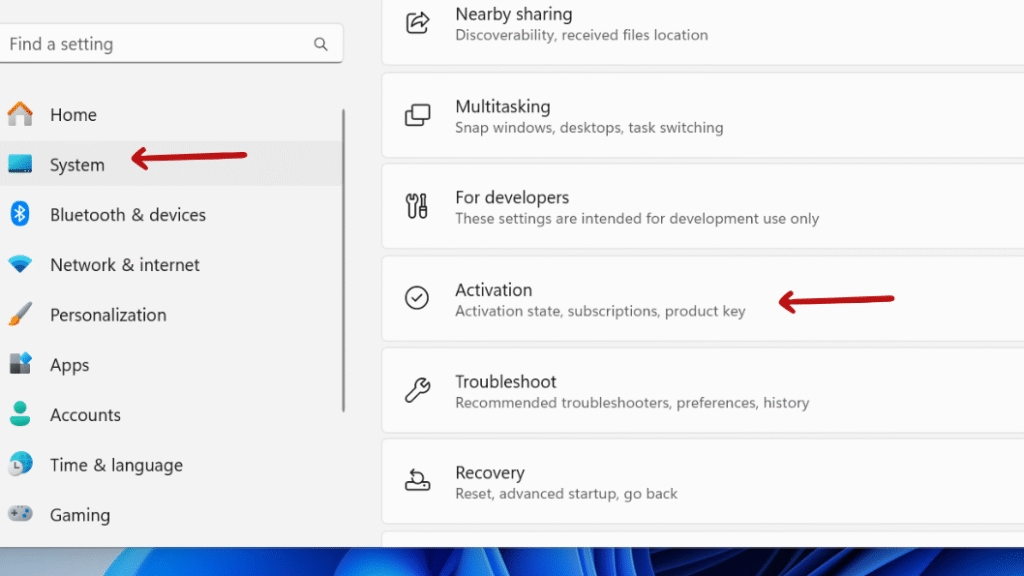Open the System category
1024x576 pixels.
click(x=171, y=164)
